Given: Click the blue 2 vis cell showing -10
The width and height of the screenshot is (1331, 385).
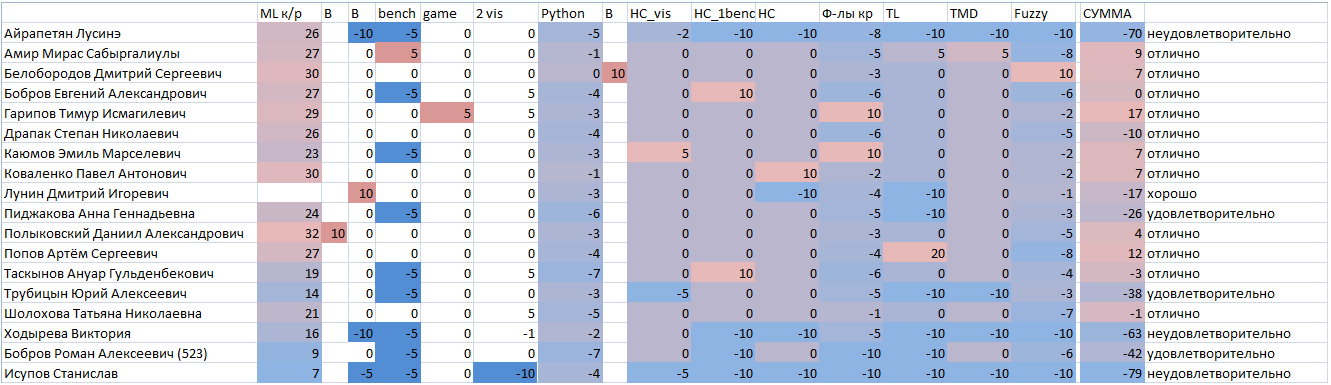Looking at the screenshot, I should [505, 374].
